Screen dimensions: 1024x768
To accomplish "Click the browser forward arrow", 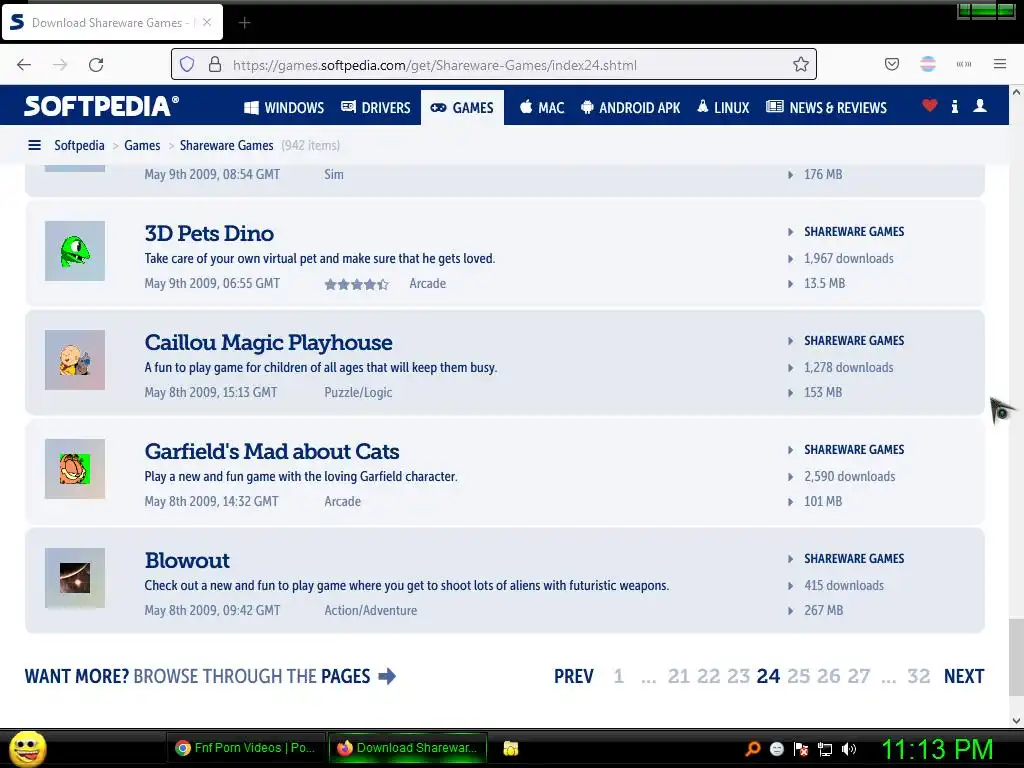I will pos(60,65).
